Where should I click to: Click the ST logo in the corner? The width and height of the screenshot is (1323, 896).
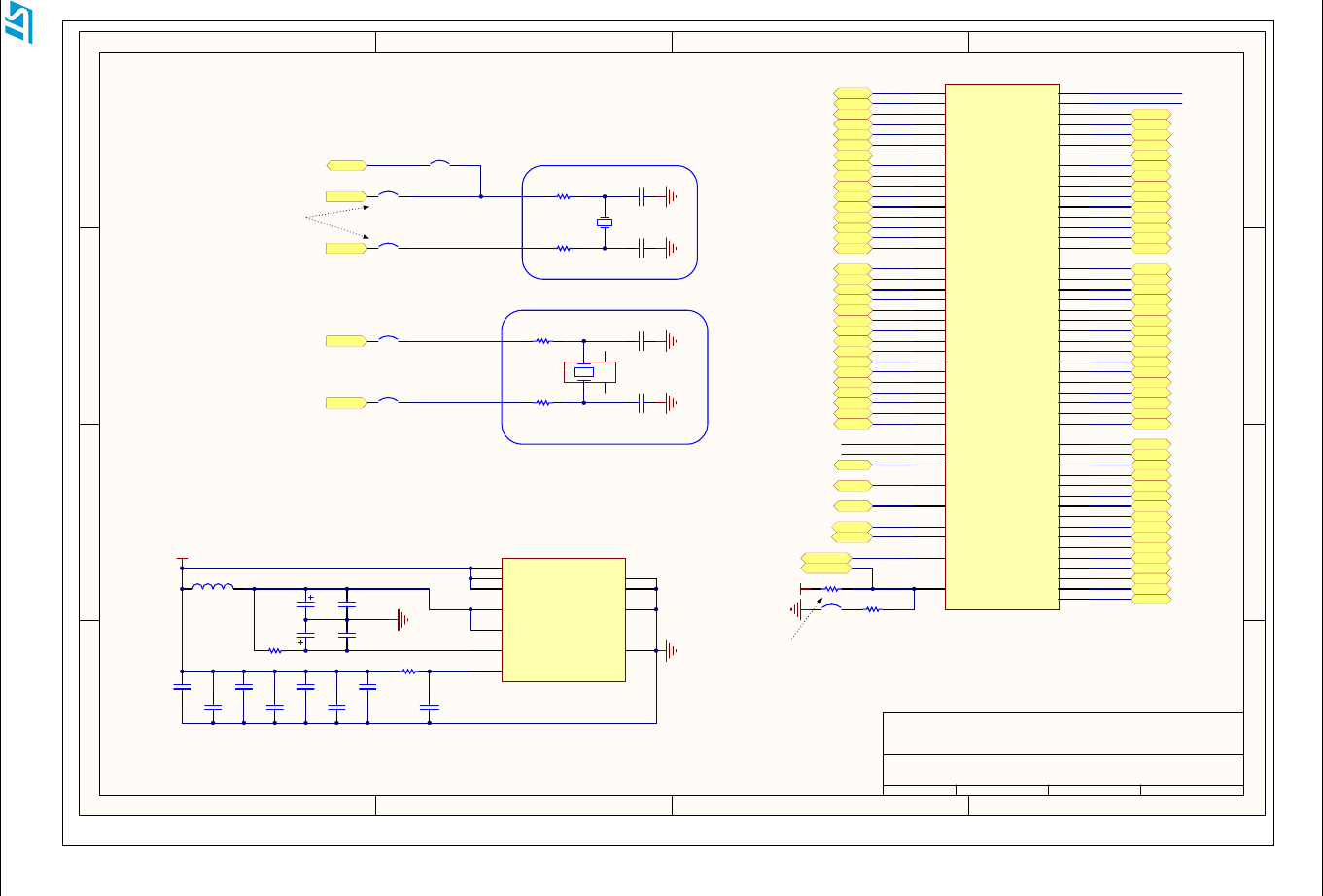tap(18, 22)
